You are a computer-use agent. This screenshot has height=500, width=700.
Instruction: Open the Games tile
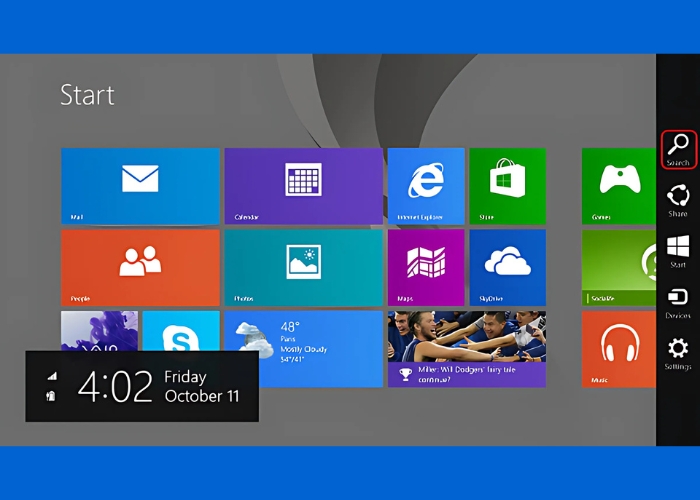pyautogui.click(x=619, y=185)
